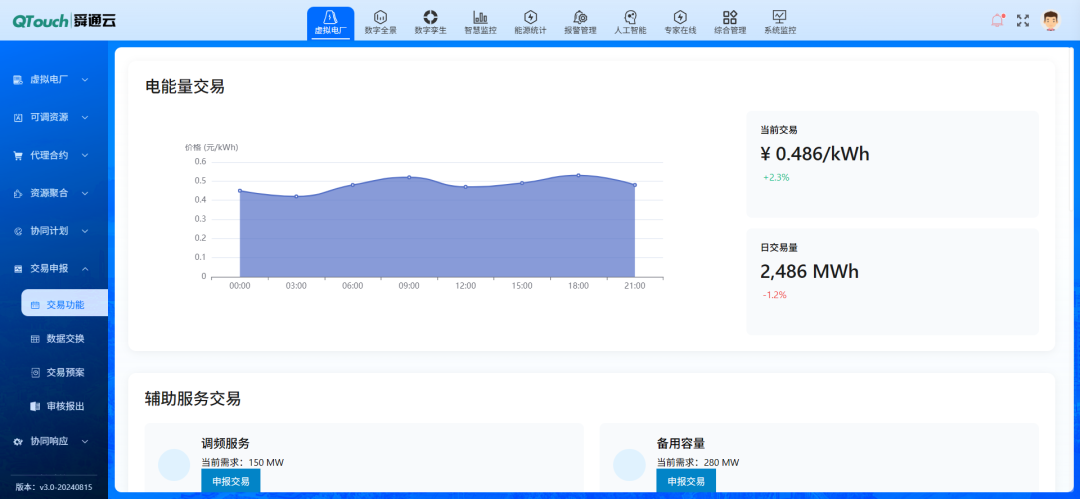This screenshot has width=1080, height=499.
Task: Click the 交易申报 sidebar icon
Action: pyautogui.click(x=19, y=269)
